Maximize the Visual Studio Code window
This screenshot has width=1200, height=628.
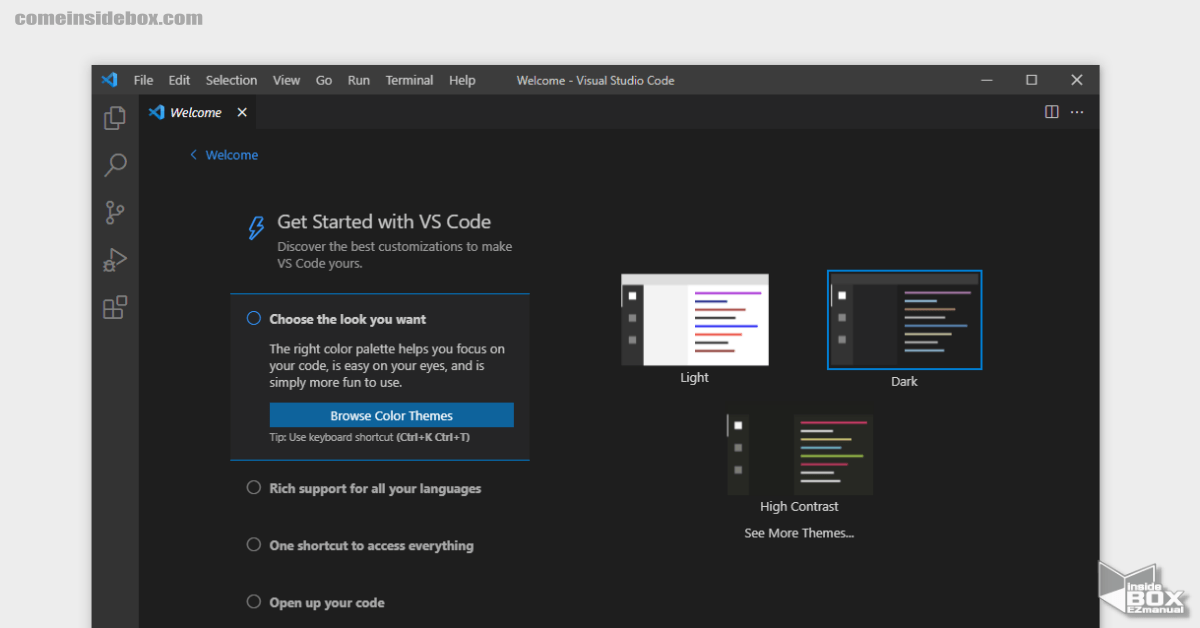(1031, 80)
